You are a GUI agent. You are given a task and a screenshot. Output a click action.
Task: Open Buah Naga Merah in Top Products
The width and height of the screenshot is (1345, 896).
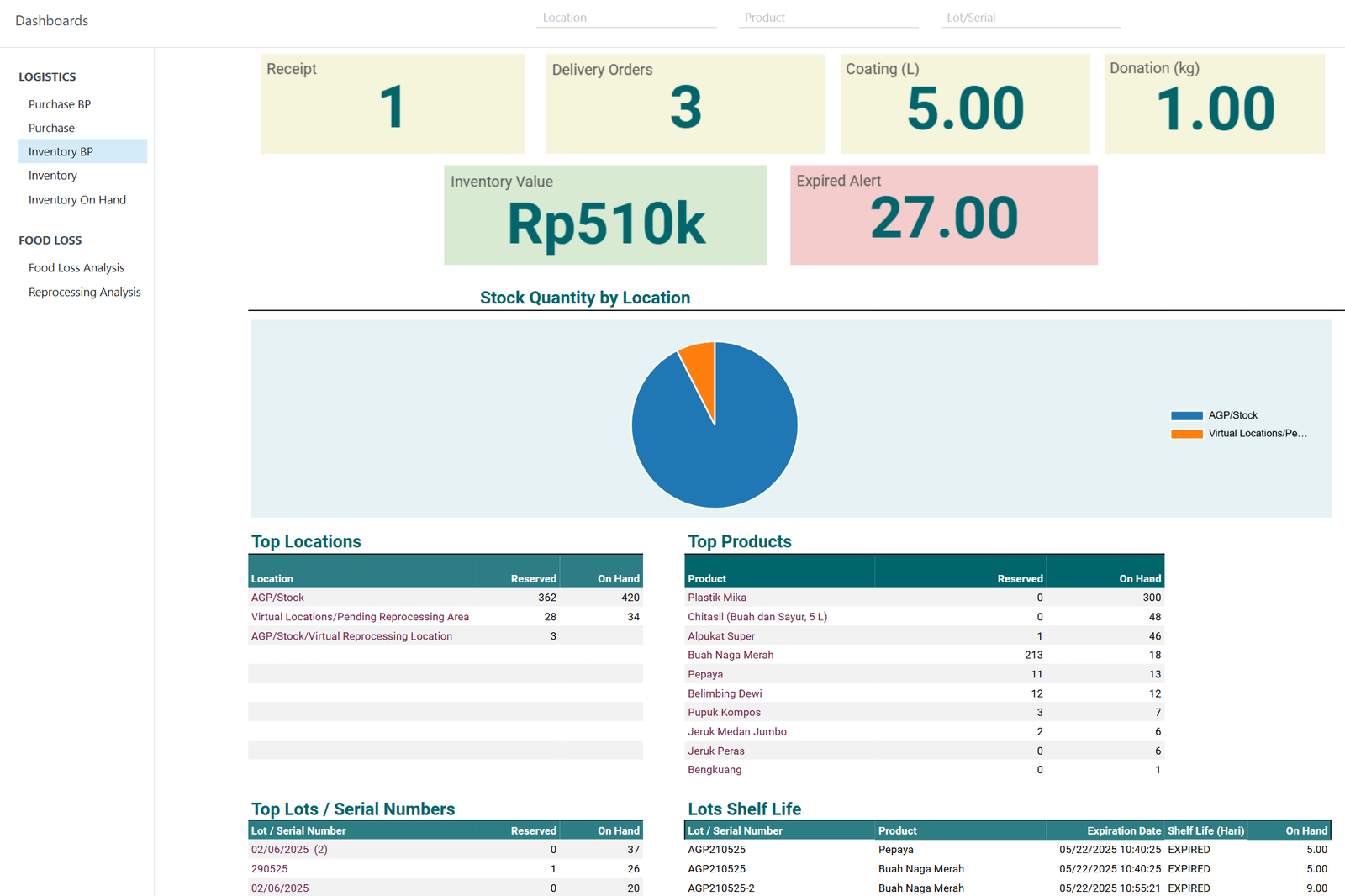point(731,655)
